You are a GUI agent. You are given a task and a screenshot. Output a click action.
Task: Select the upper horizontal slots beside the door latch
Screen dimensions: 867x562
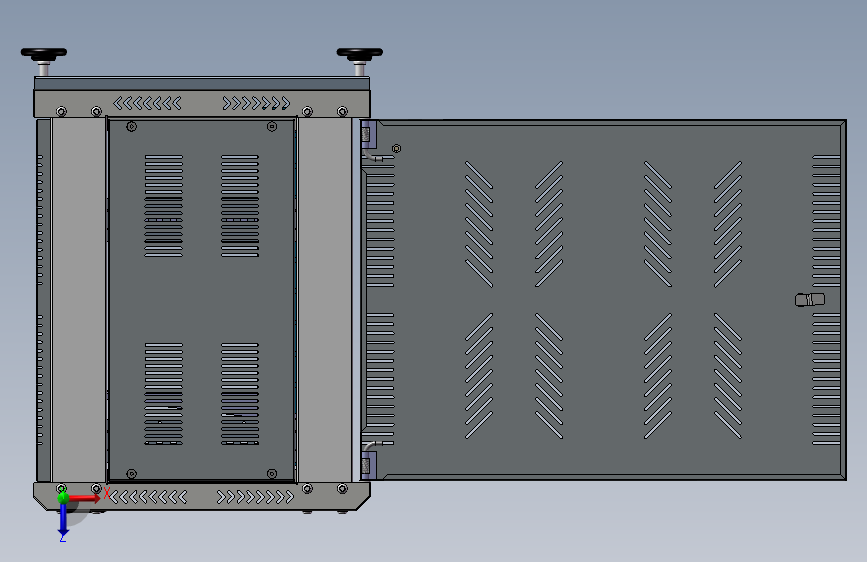coord(827,221)
